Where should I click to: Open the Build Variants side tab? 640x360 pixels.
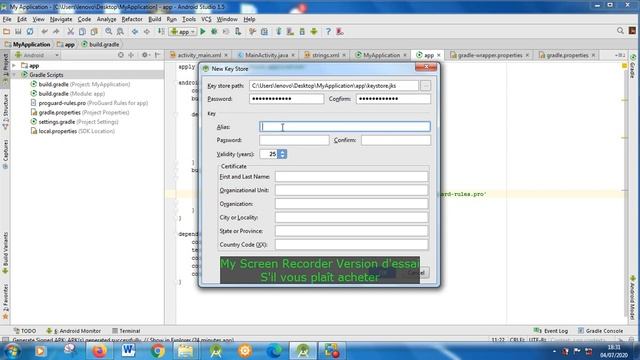[x=5, y=253]
